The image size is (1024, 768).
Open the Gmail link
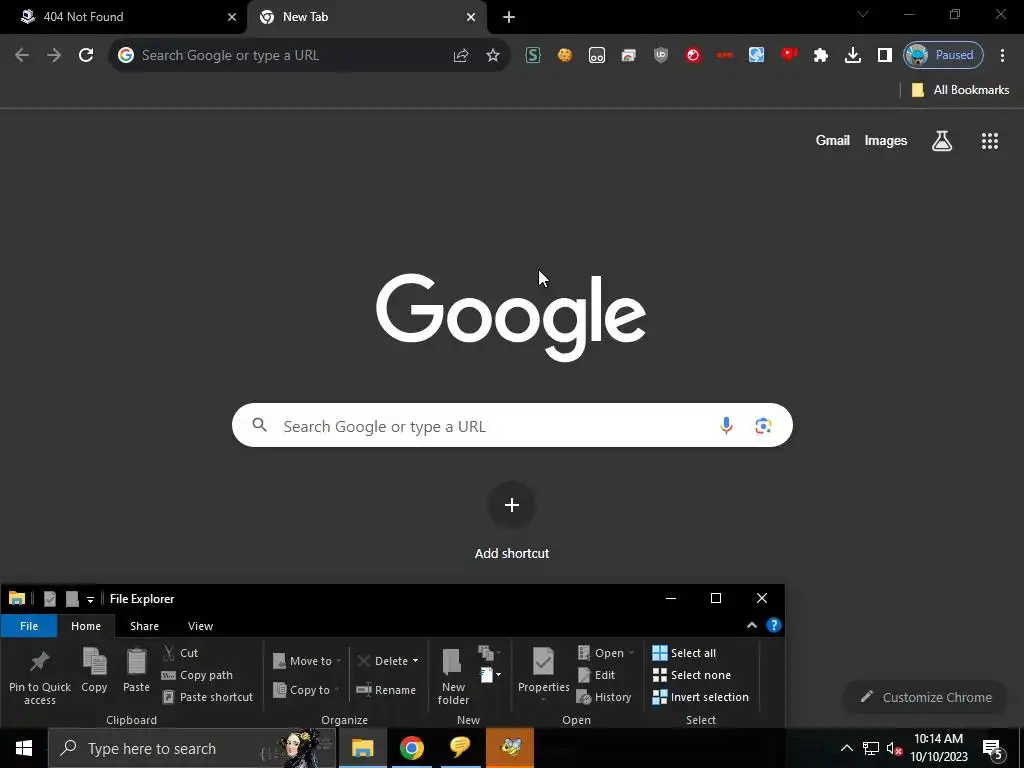point(833,140)
